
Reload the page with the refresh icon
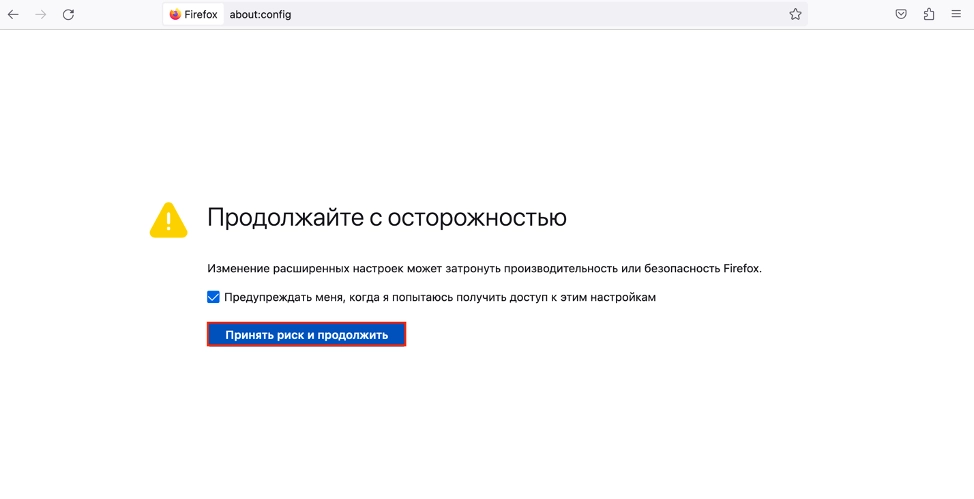68,14
